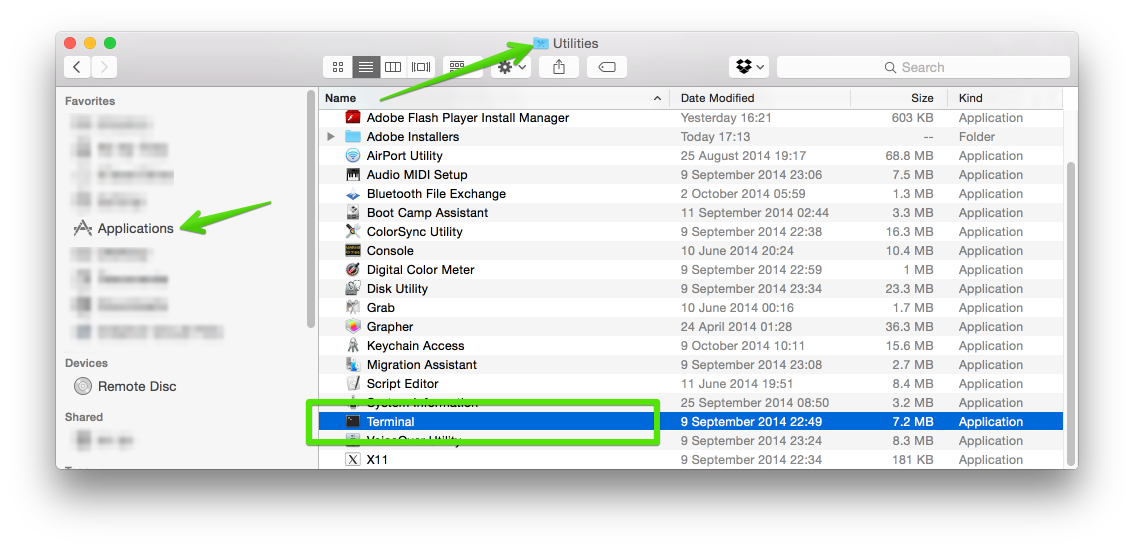The image size is (1134, 549).
Task: Sort by the Size column header
Action: click(900, 98)
